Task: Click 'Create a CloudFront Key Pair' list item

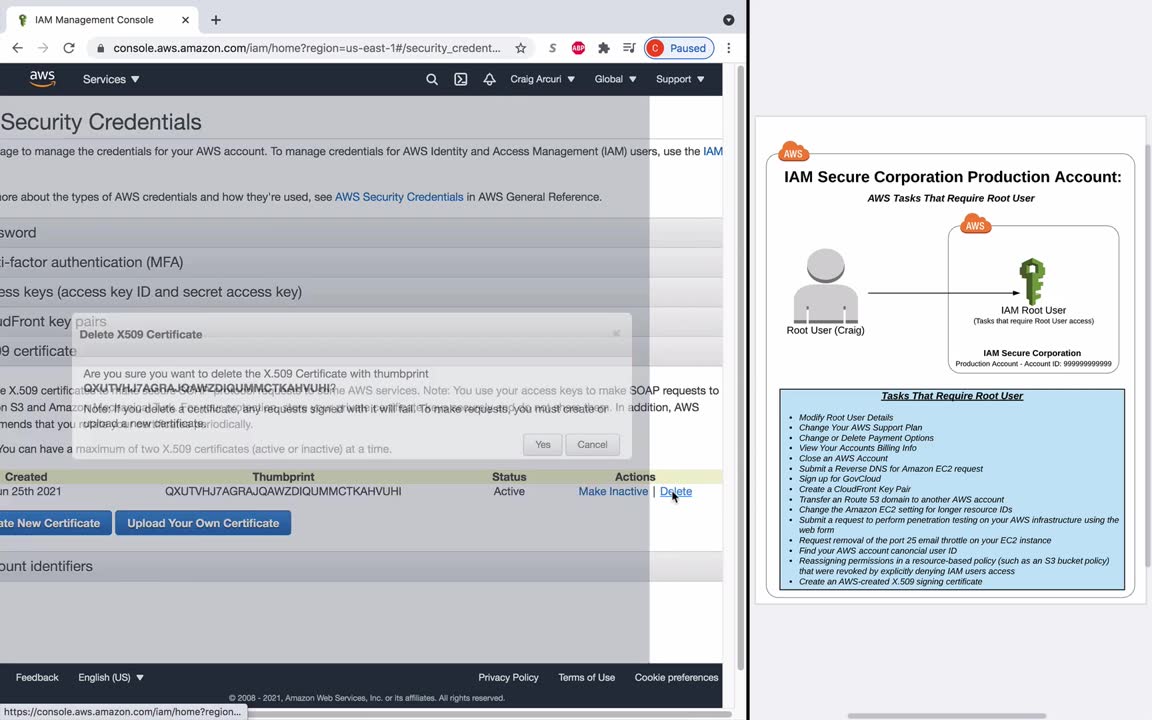Action: pyautogui.click(x=854, y=489)
